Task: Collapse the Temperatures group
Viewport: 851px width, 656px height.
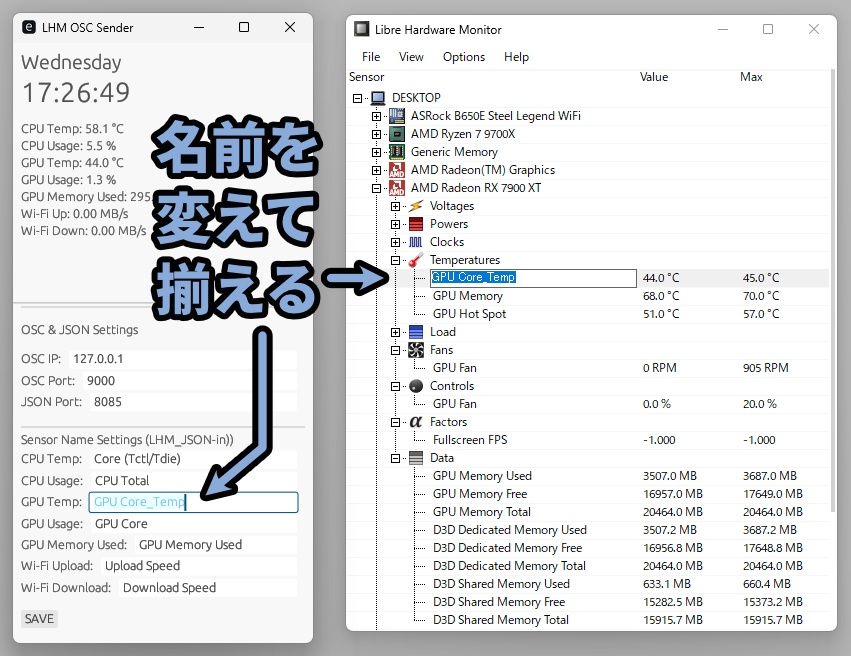Action: 395,260
